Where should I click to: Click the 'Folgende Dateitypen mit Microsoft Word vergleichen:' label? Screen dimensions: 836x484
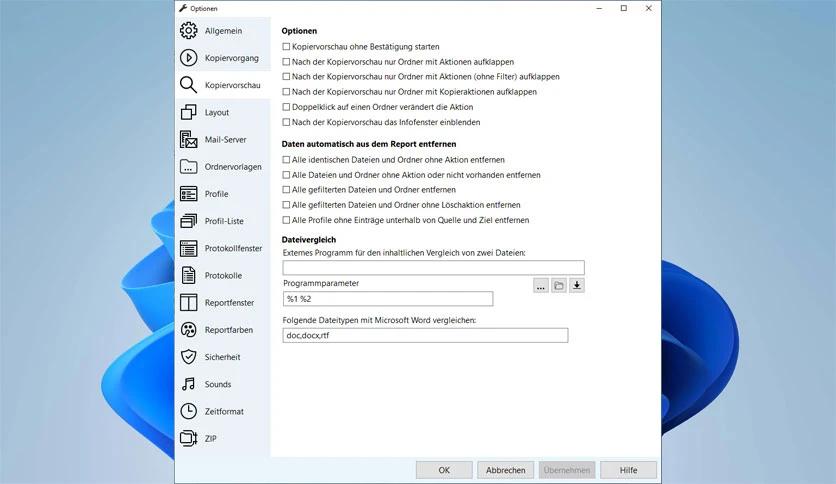click(x=379, y=320)
